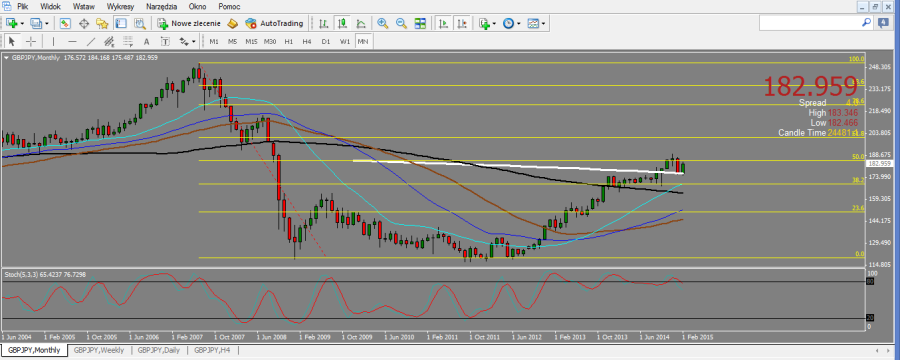
Task: Toggle the chart shift icon
Action: pos(462,24)
